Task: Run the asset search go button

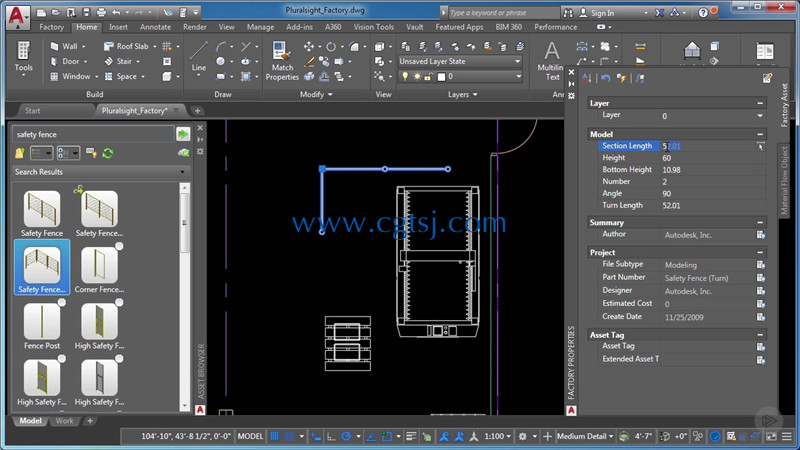Action: point(183,134)
